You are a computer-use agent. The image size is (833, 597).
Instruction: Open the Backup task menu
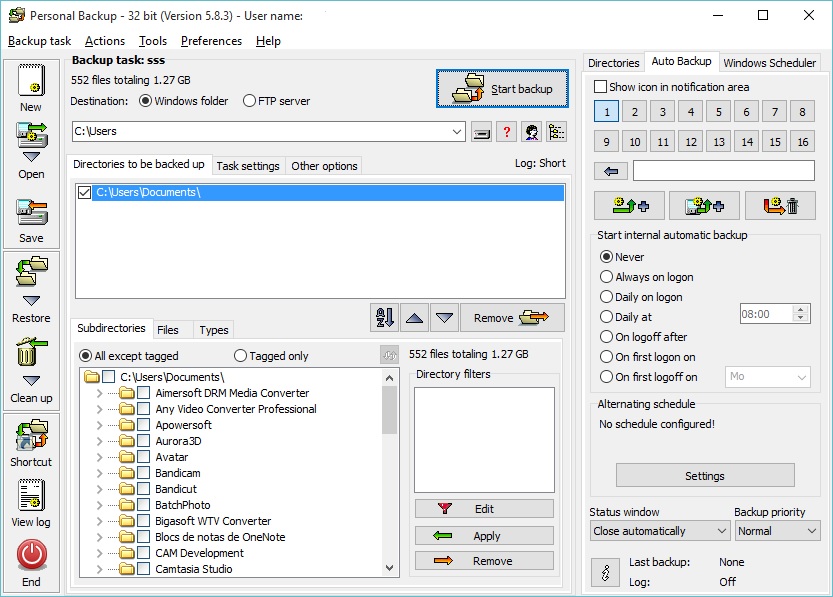pos(39,41)
